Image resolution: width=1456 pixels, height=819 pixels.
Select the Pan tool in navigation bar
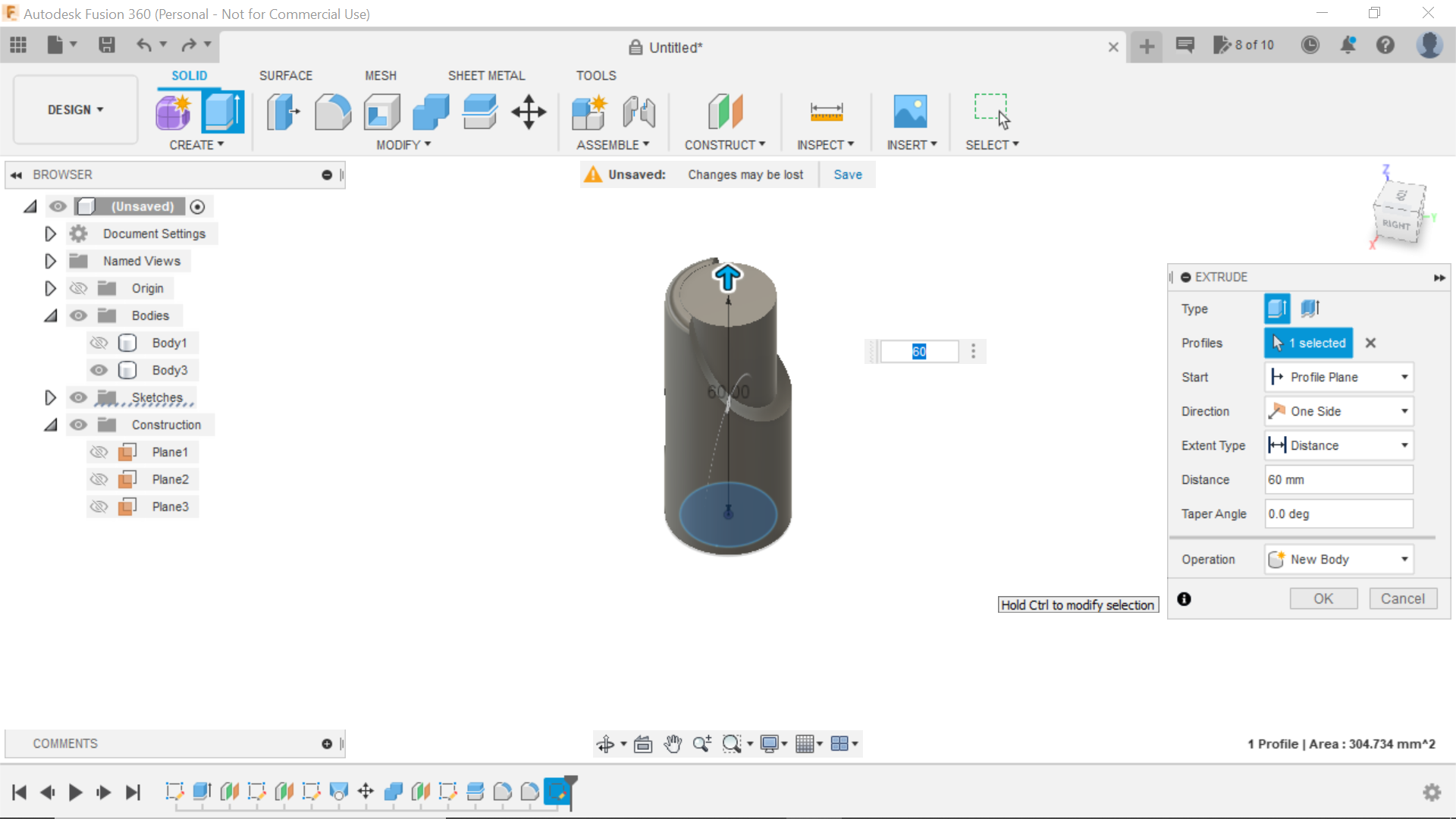coord(673,744)
